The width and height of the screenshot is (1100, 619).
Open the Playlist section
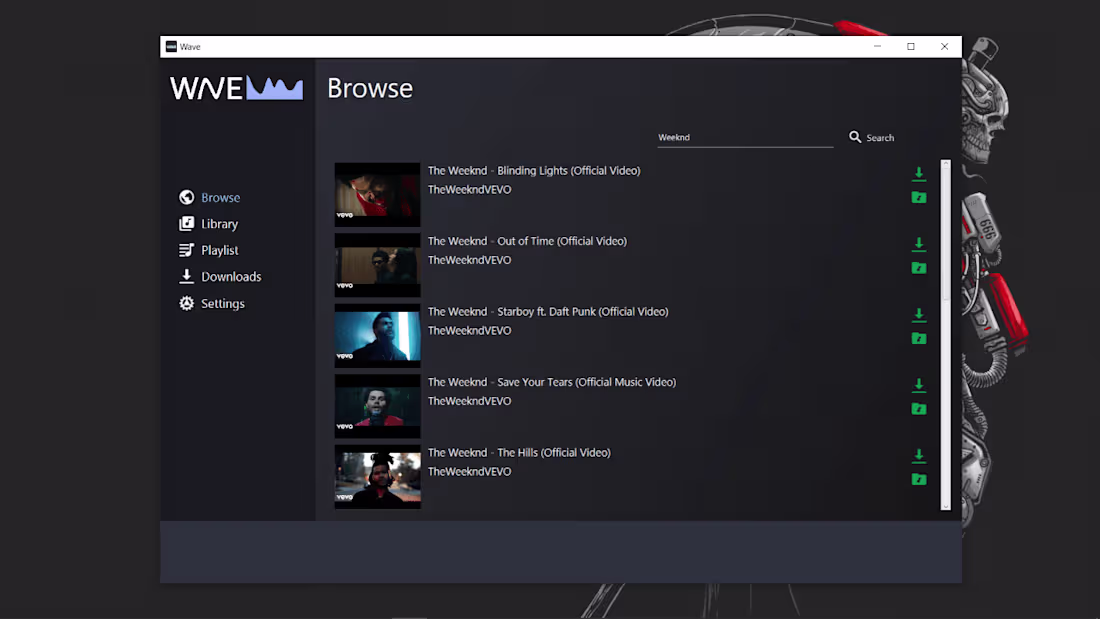tap(218, 250)
